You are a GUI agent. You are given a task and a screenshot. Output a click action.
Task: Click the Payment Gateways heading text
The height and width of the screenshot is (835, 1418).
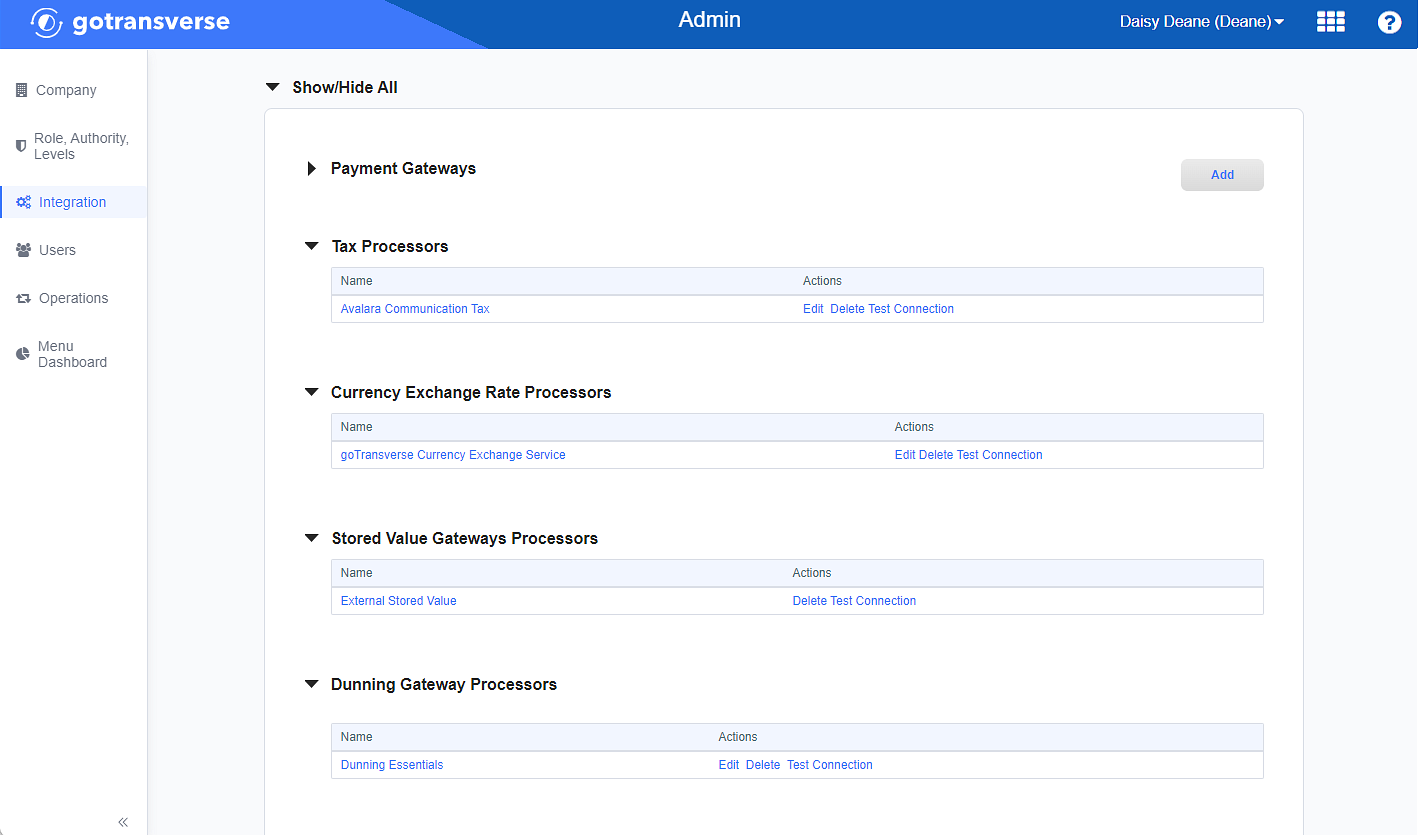pos(403,168)
